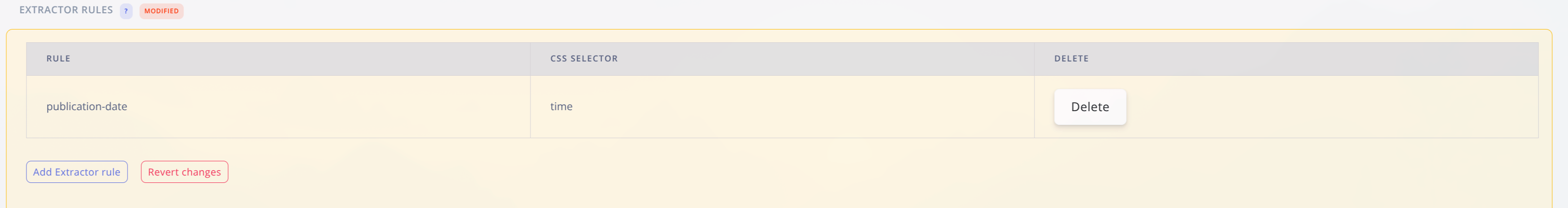Click the EXTRACTOR RULES section heading
Viewport: 1568px width, 208px height.
(66, 10)
